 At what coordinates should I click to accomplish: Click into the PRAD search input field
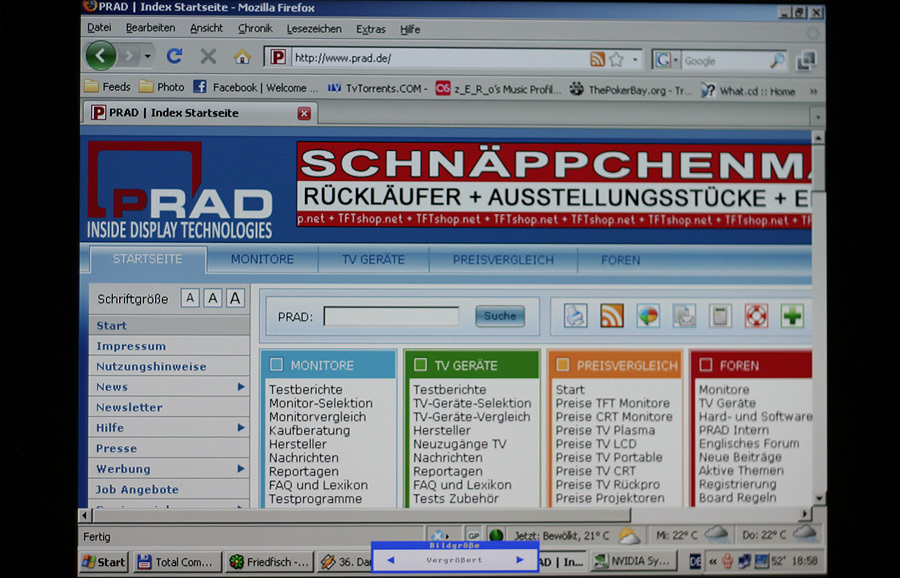point(391,316)
